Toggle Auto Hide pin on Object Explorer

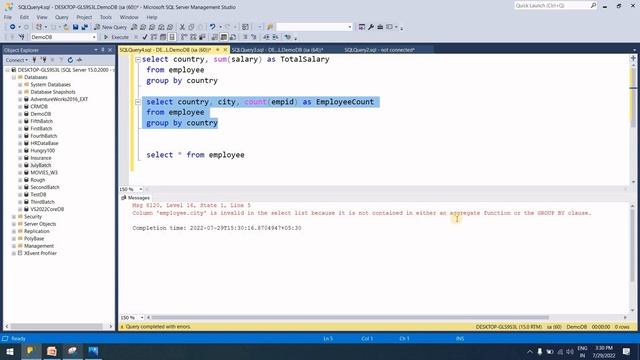(103, 50)
